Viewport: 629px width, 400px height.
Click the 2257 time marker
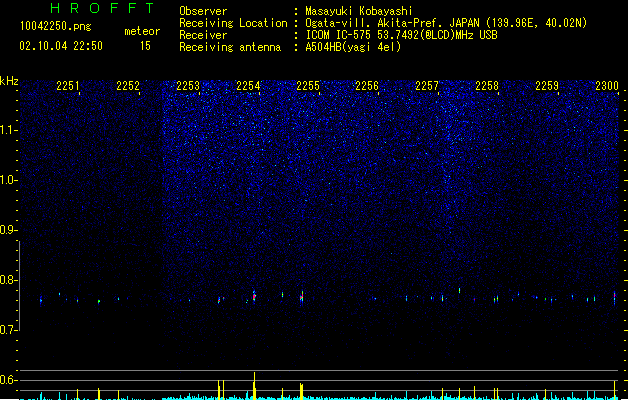pyautogui.click(x=427, y=86)
